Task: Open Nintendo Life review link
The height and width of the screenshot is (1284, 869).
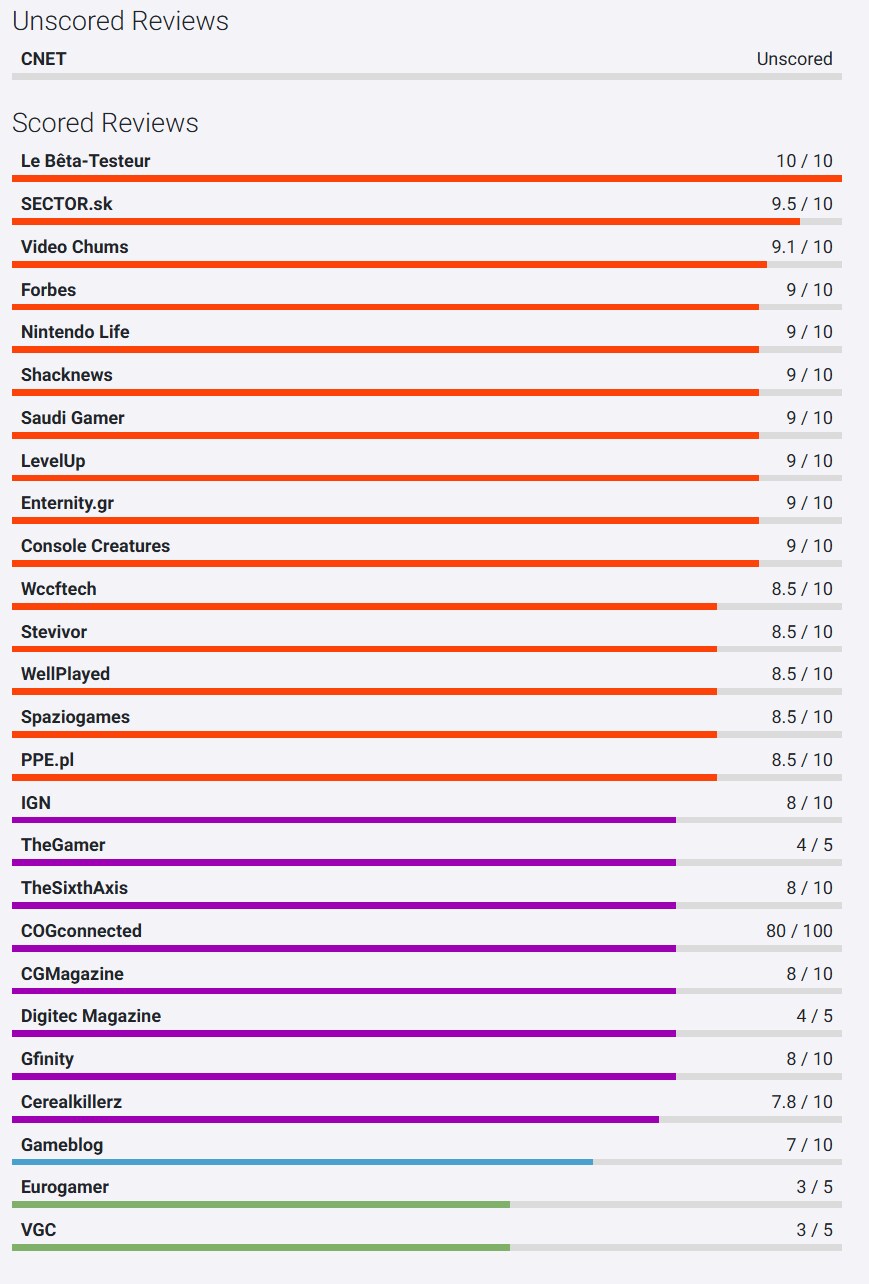Action: pos(75,332)
